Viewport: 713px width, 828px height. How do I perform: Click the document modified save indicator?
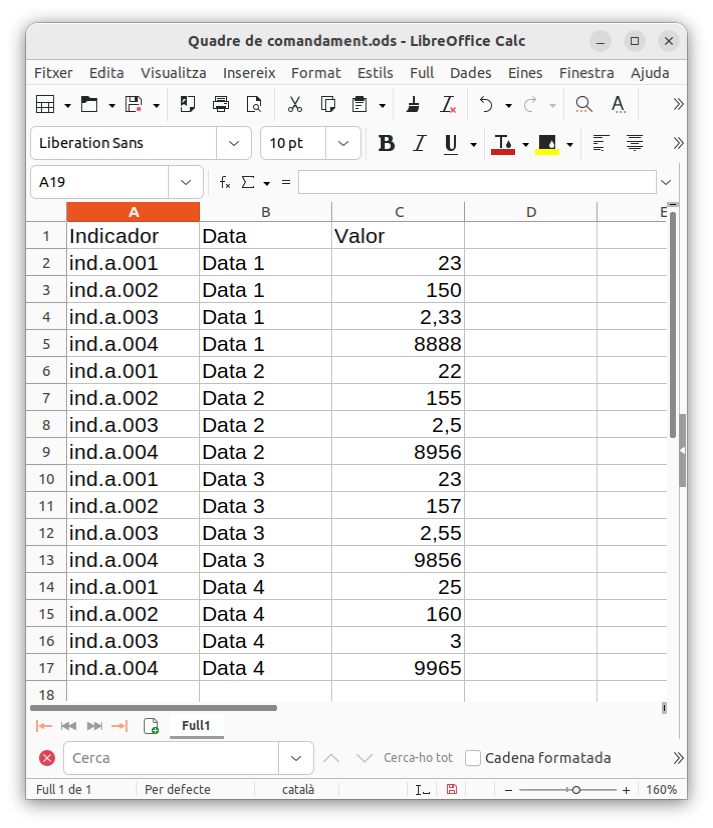(452, 789)
